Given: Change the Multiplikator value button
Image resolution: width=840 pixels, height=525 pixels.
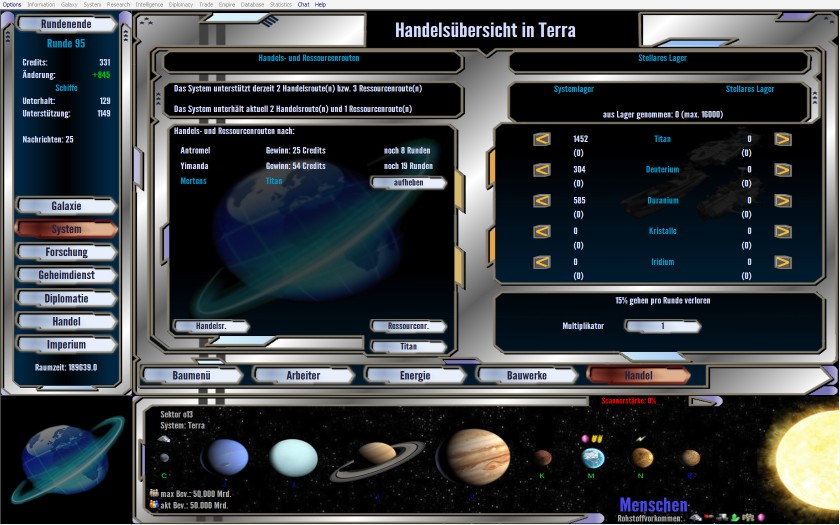Looking at the screenshot, I should coord(660,326).
